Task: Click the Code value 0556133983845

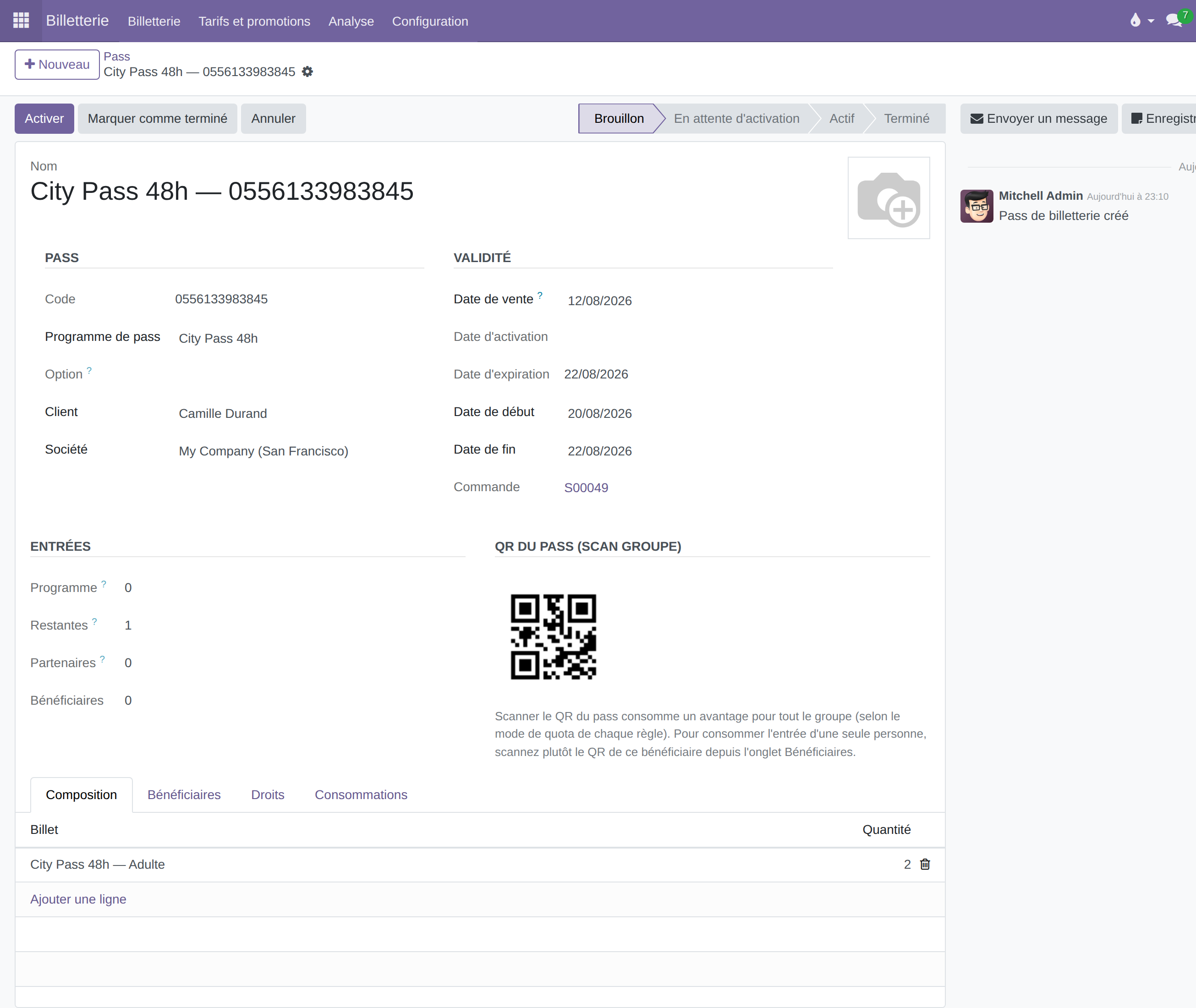Action: pos(221,299)
